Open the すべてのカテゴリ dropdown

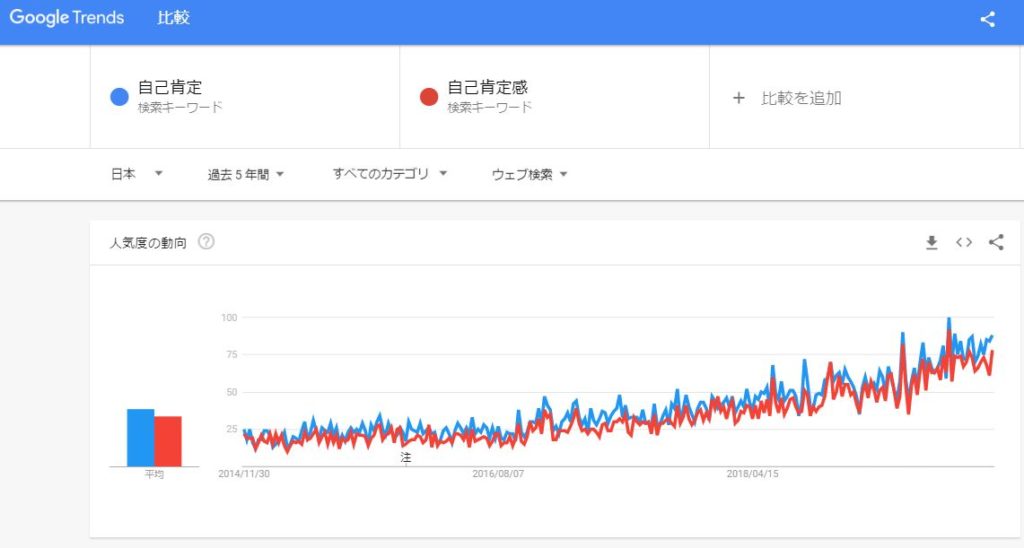pos(390,174)
